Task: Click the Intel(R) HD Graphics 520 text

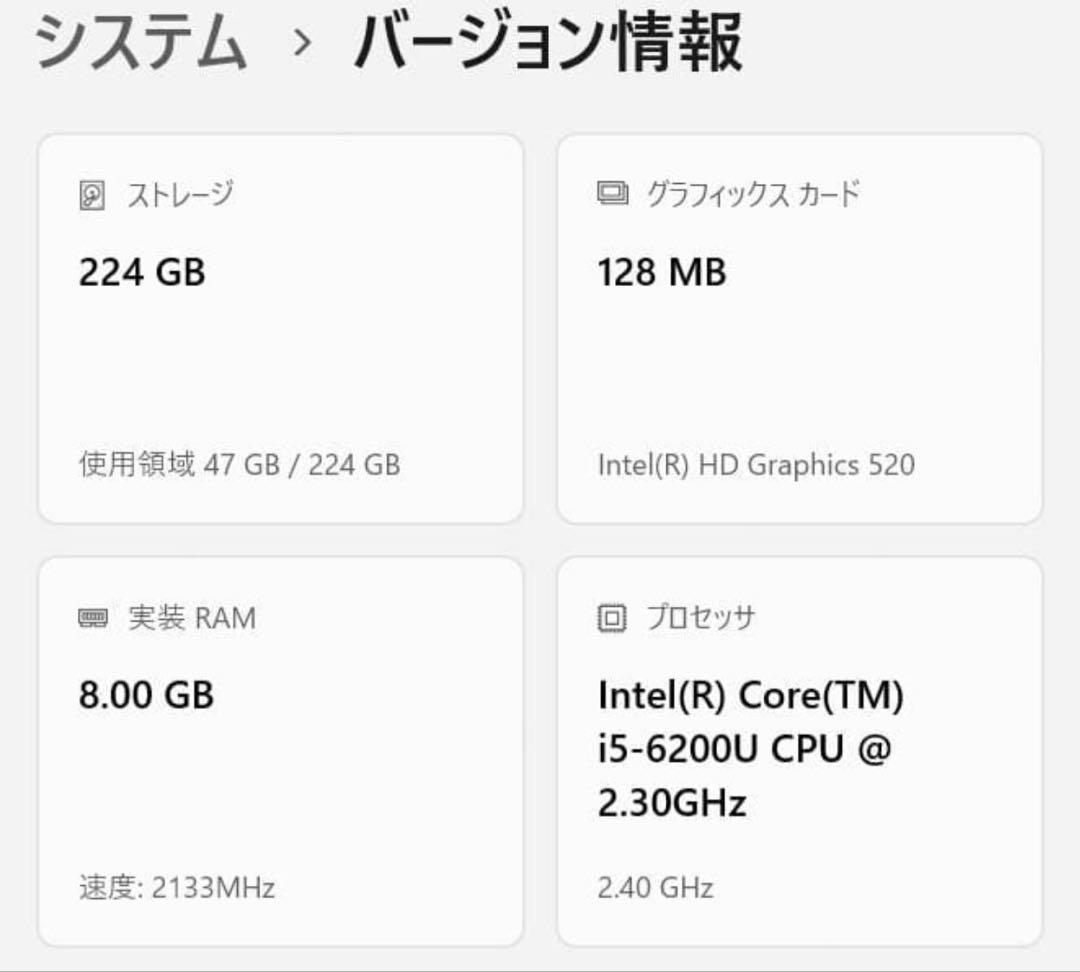Action: tap(756, 465)
